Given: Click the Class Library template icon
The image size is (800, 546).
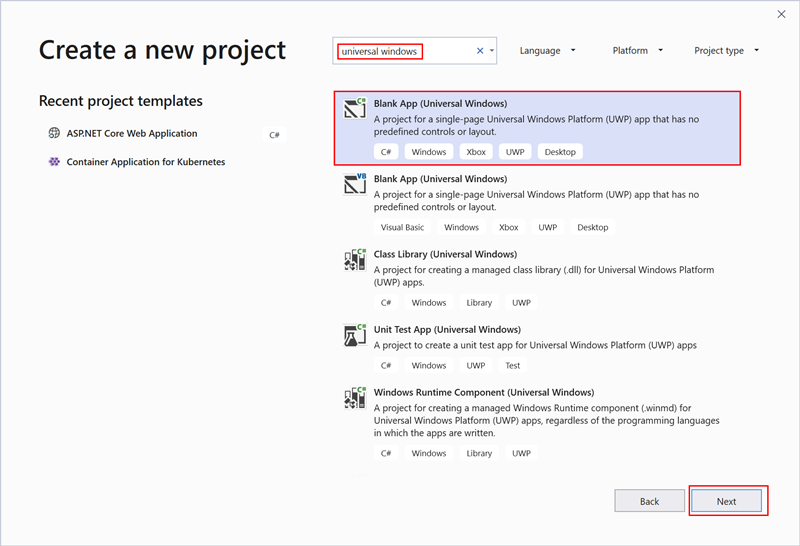Looking at the screenshot, I should point(354,261).
